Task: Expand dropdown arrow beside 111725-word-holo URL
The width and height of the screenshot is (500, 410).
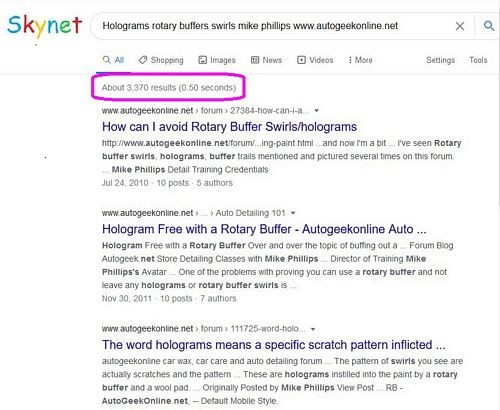Action: (313, 329)
